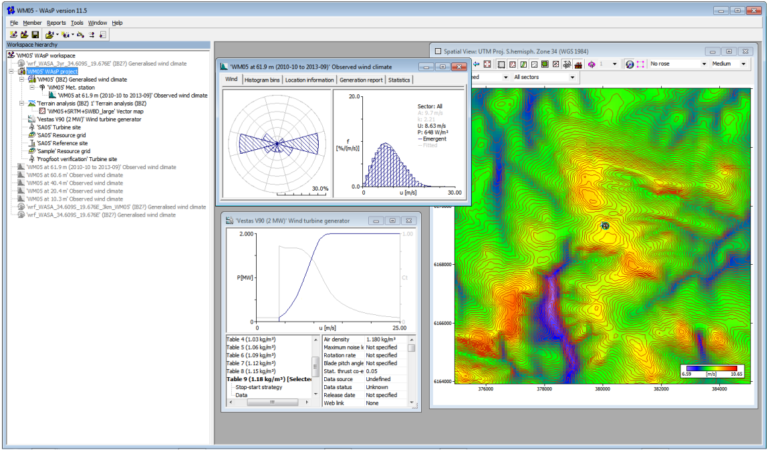Select the Wind tab in observed wind climate
The height and width of the screenshot is (450, 768).
231,79
